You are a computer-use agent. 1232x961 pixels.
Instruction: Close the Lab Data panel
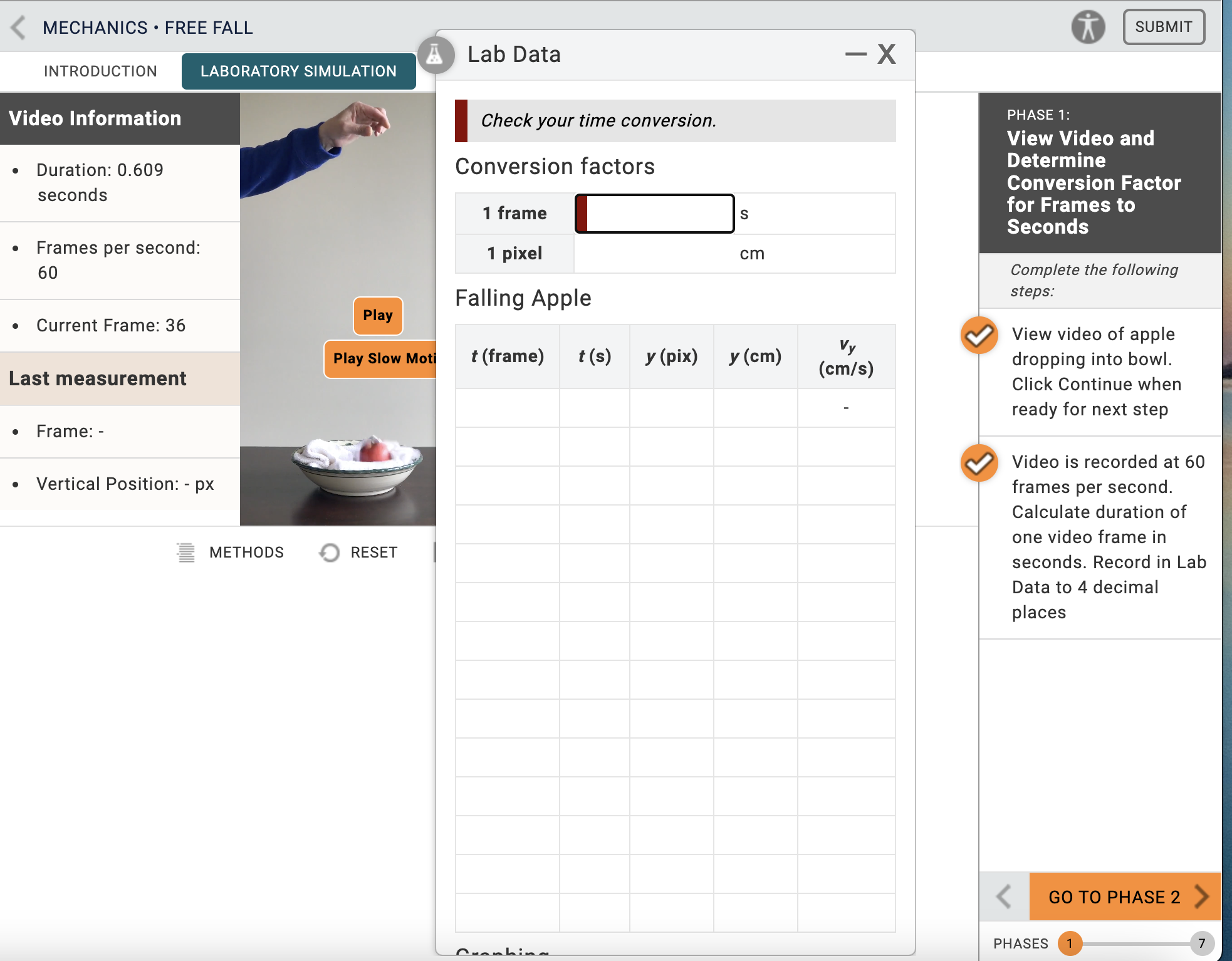(x=886, y=55)
